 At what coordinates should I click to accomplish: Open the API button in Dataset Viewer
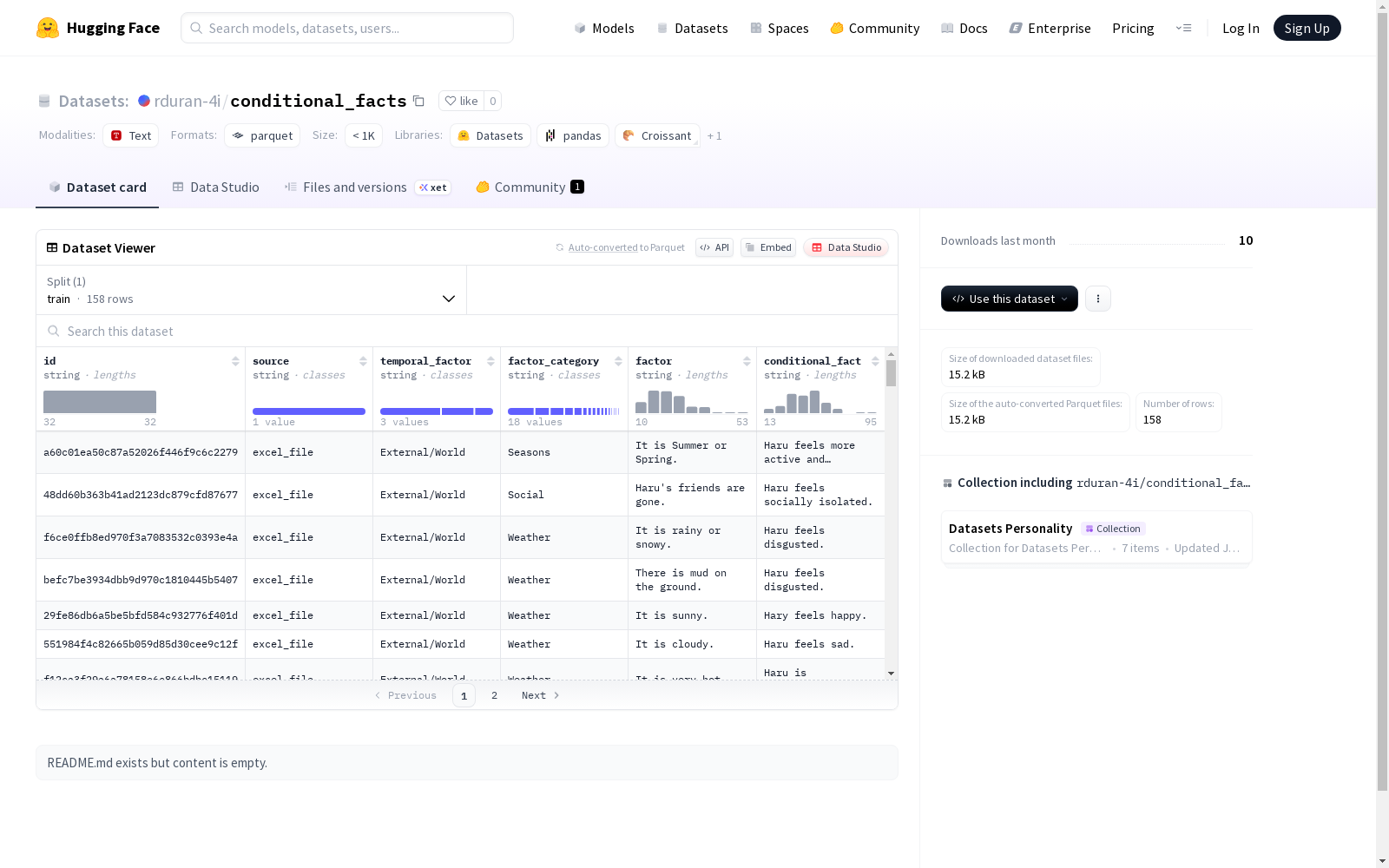714,247
